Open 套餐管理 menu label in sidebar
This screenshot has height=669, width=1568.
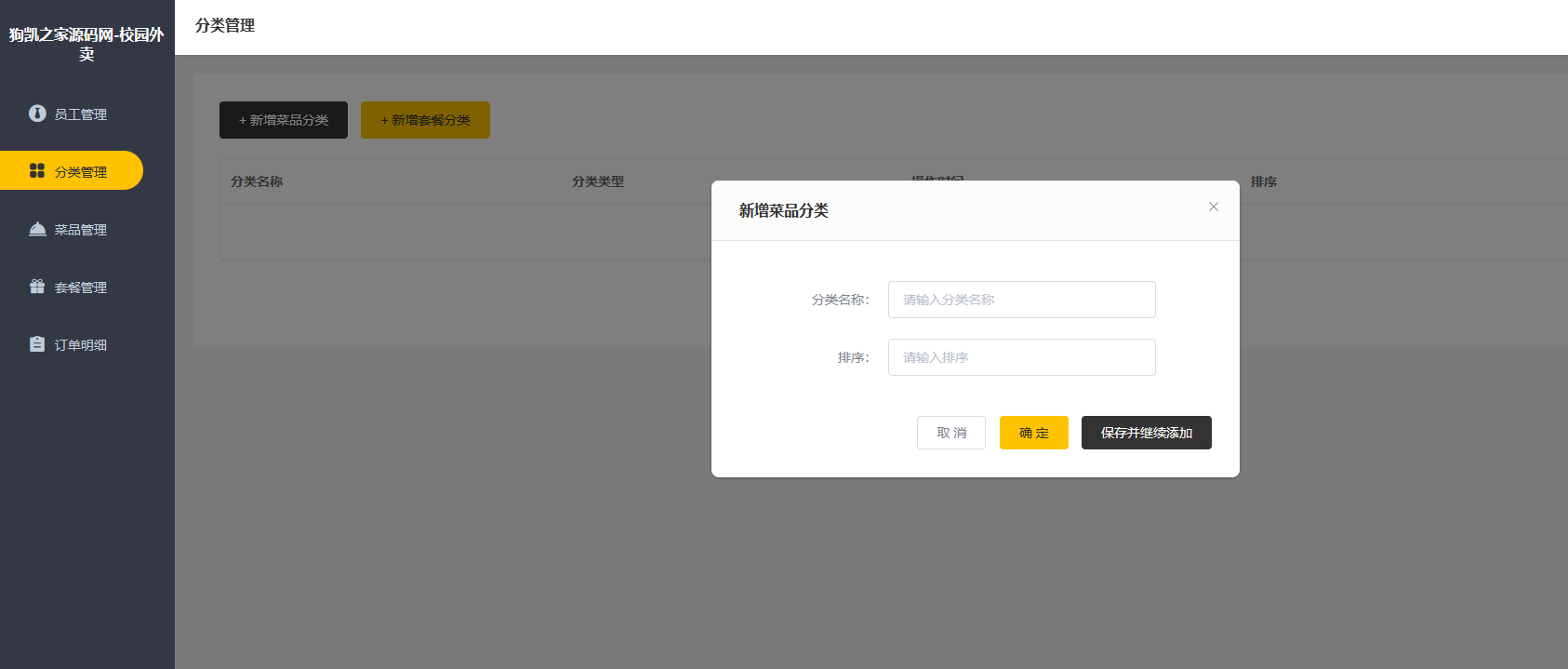(81, 288)
